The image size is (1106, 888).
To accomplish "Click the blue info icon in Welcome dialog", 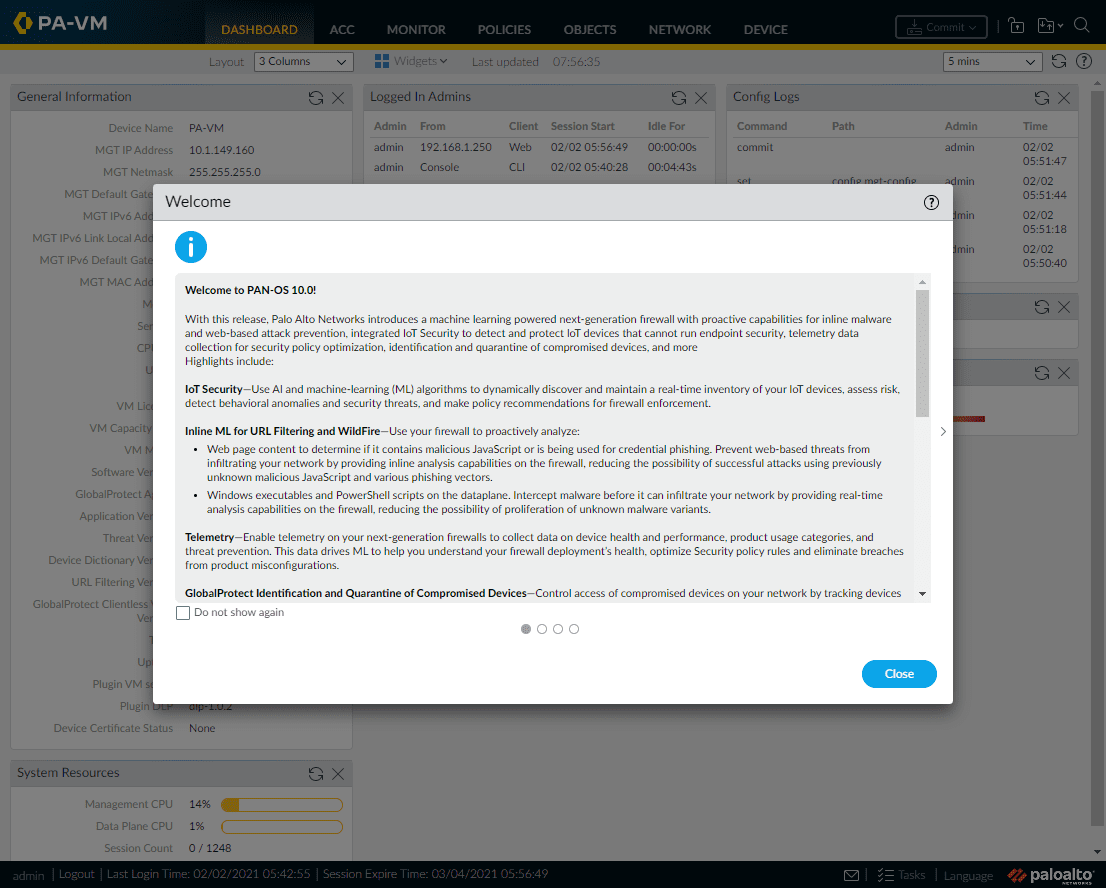I will [190, 247].
